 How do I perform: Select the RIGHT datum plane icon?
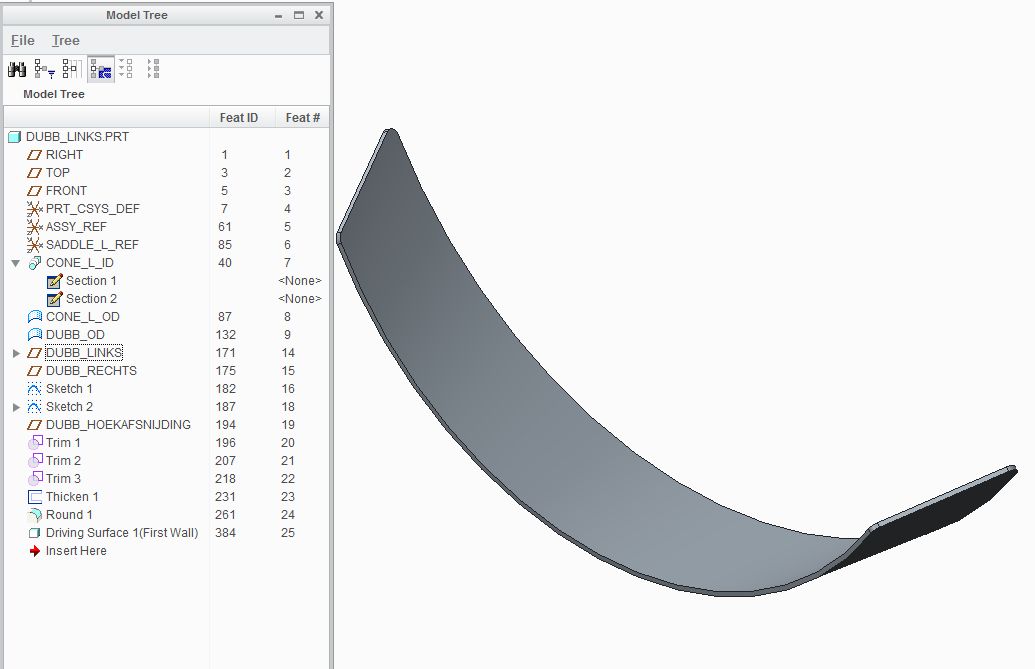(x=34, y=155)
